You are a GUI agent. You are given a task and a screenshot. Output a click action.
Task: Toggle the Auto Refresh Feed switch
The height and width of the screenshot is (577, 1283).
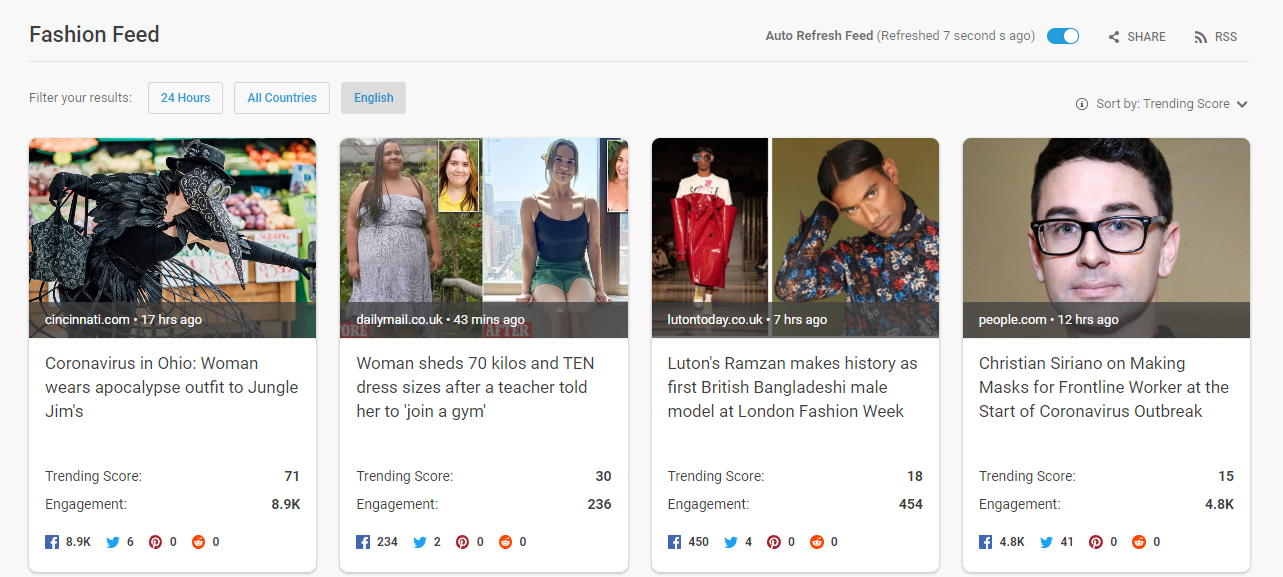[1063, 36]
